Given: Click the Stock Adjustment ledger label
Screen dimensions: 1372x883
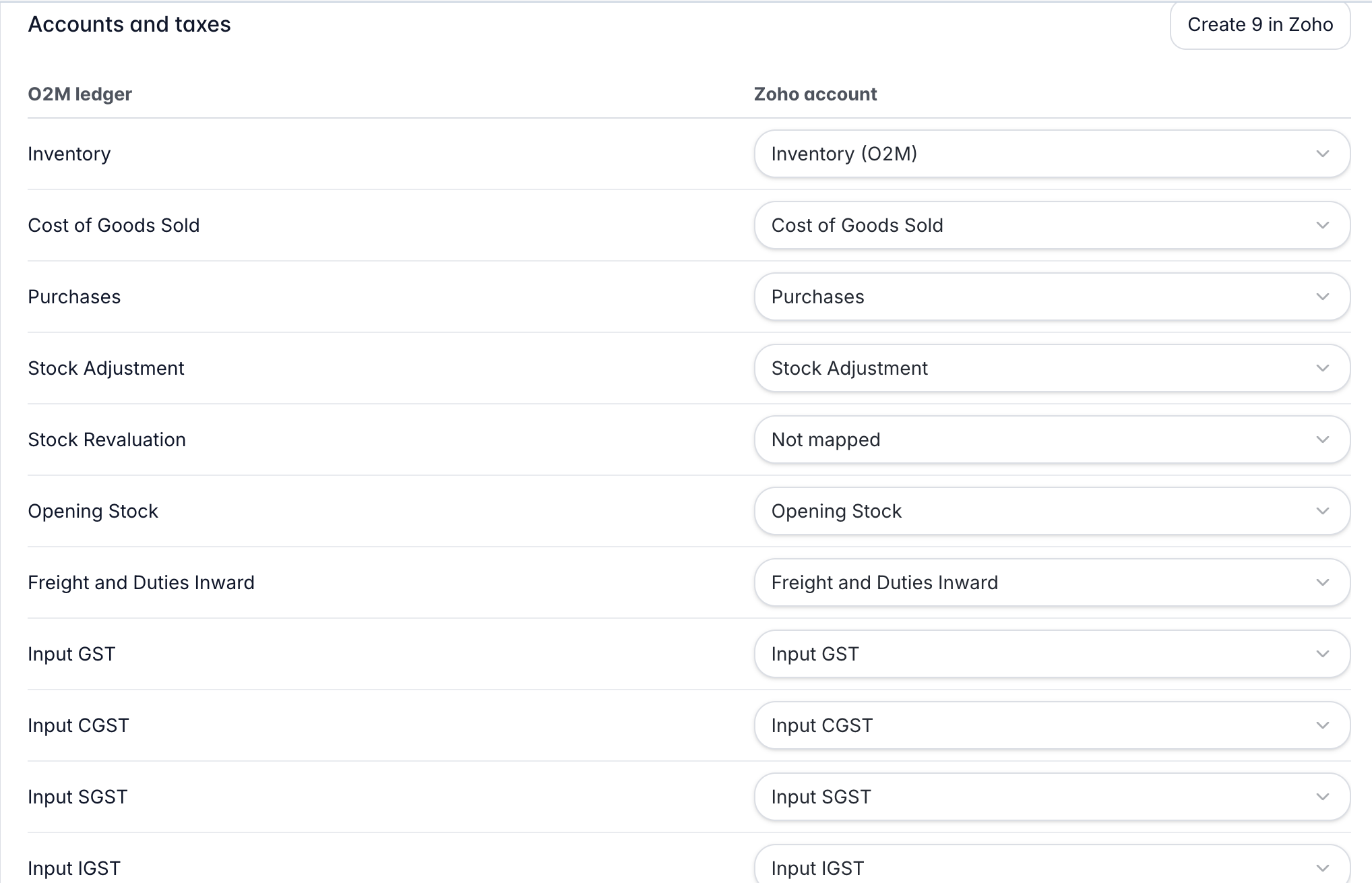Looking at the screenshot, I should click(106, 369).
